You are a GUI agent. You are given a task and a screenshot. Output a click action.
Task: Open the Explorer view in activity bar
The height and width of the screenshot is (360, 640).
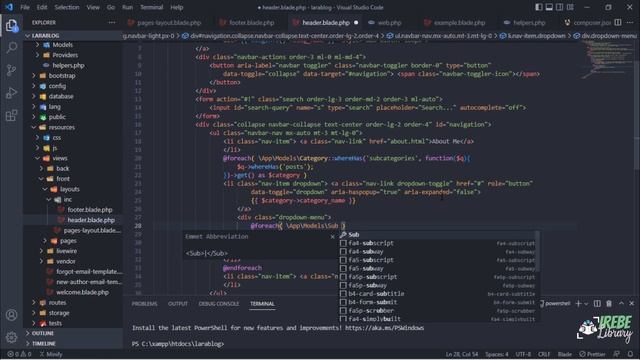(11, 25)
